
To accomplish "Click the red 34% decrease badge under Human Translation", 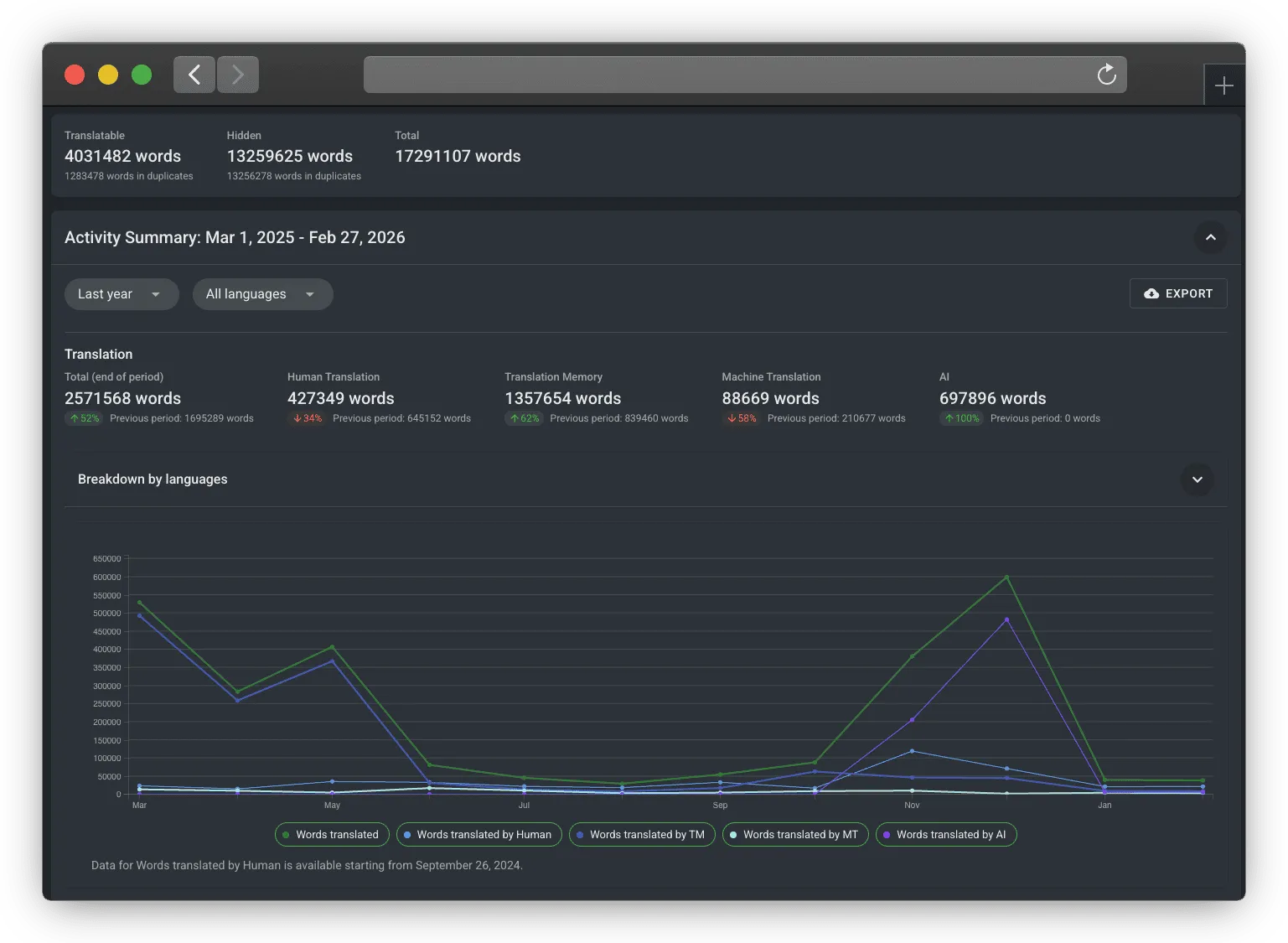I will [307, 417].
